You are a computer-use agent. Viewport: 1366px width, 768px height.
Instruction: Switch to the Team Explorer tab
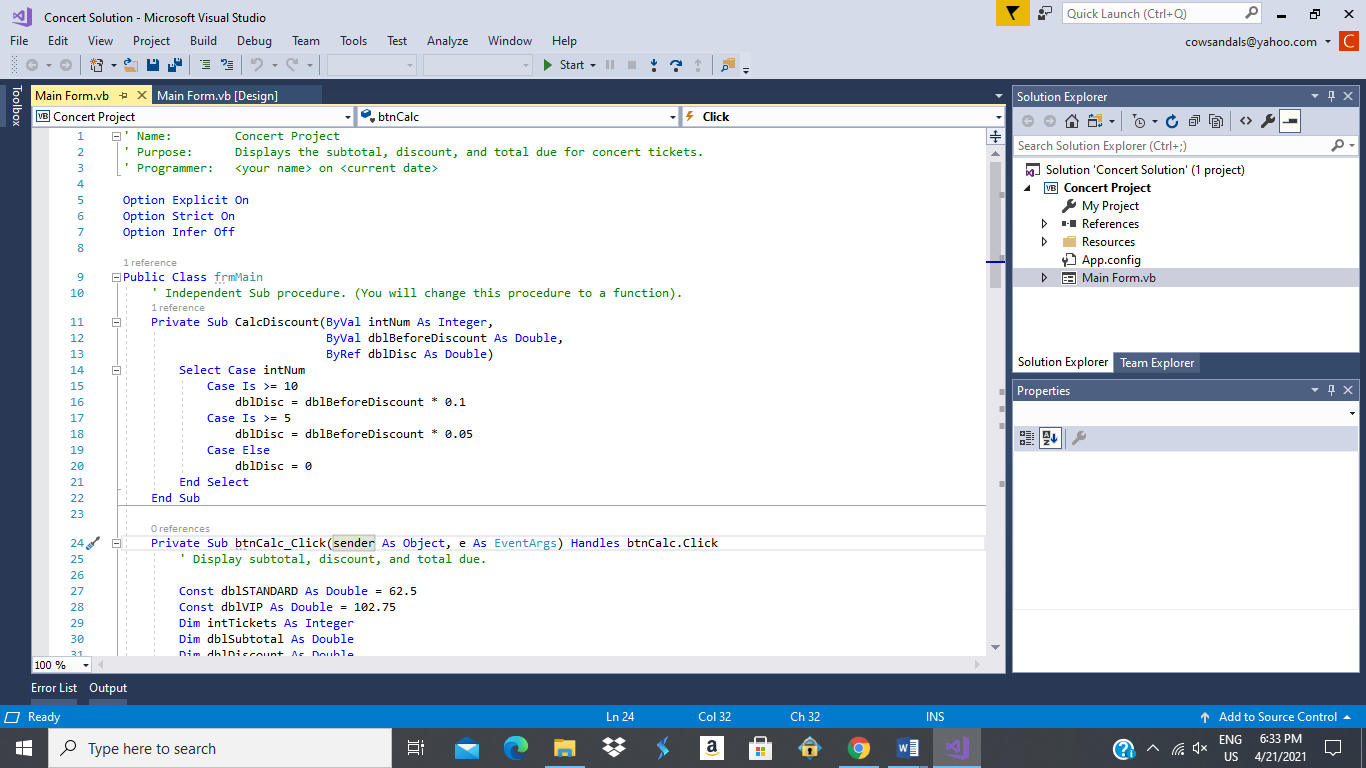[1157, 363]
